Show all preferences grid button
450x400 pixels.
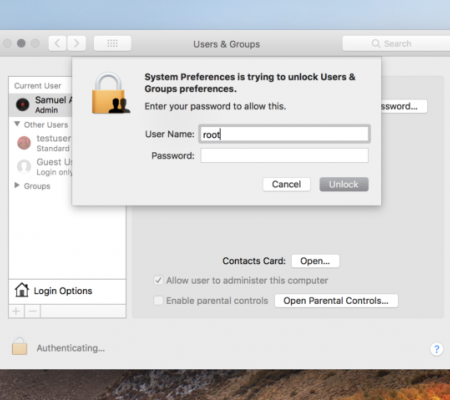click(x=112, y=43)
